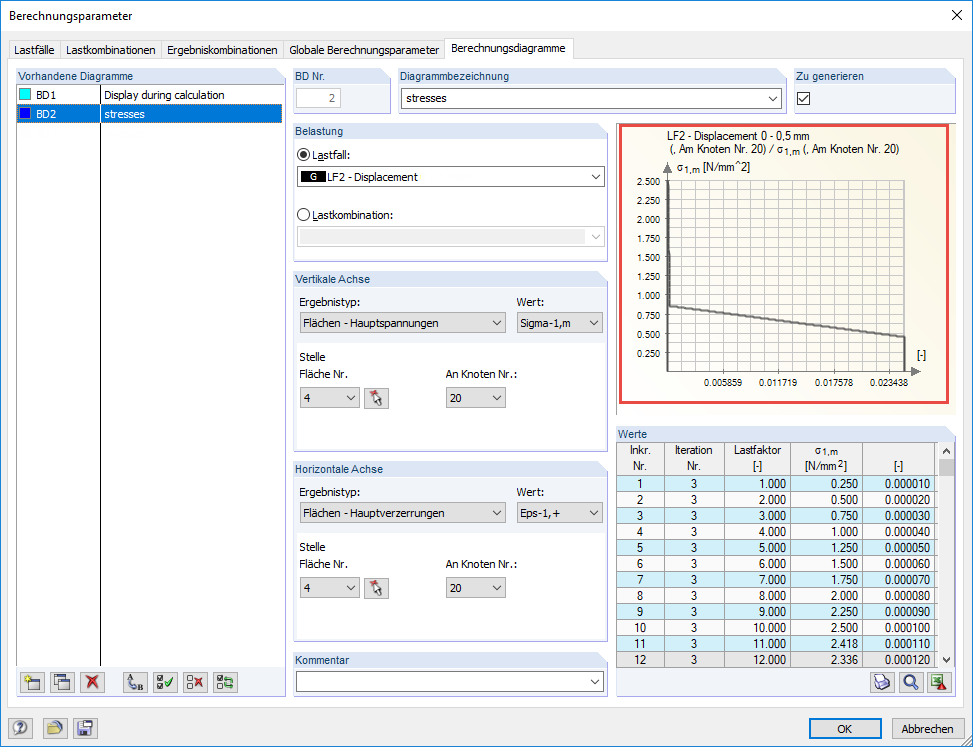Click sigma value cell 2.418
The height and width of the screenshot is (747, 973).
click(827, 643)
